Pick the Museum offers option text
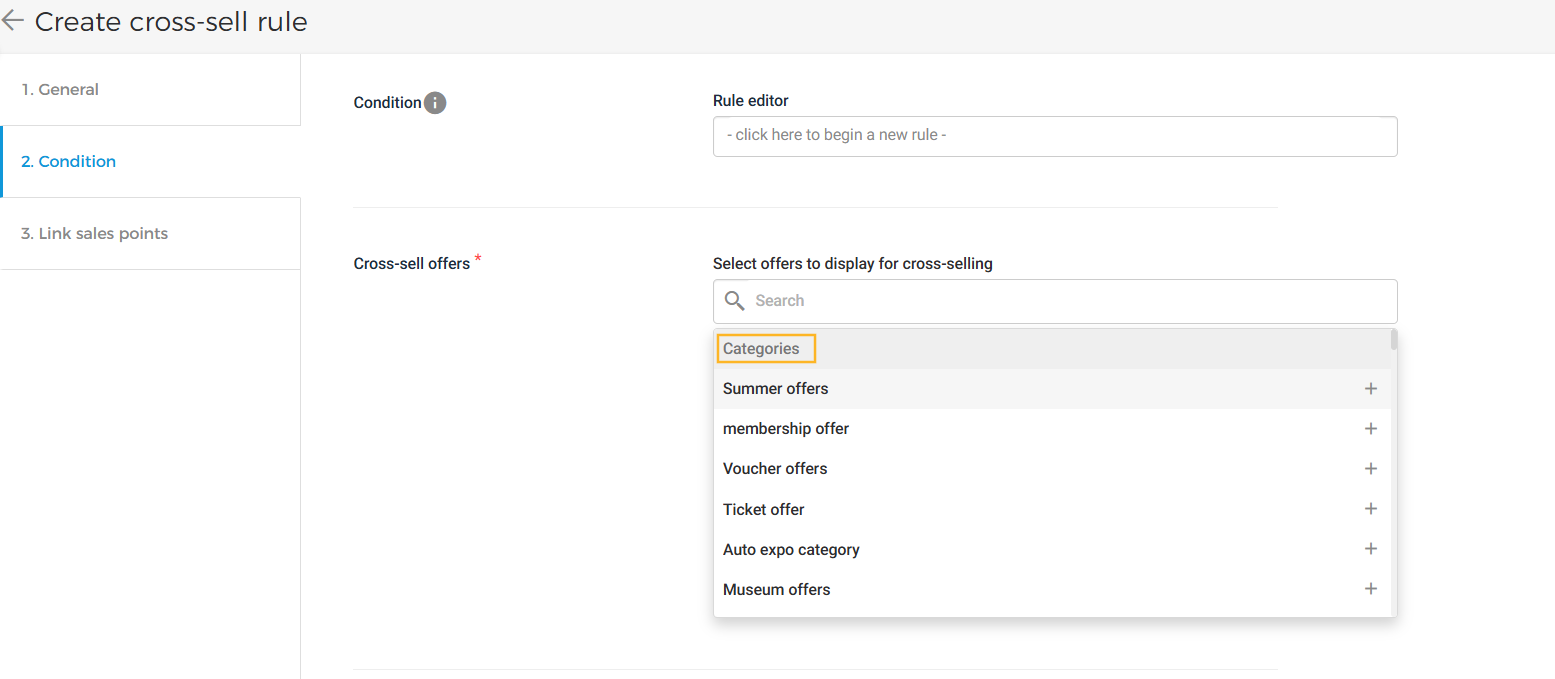This screenshot has height=679, width=1555. [x=776, y=590]
